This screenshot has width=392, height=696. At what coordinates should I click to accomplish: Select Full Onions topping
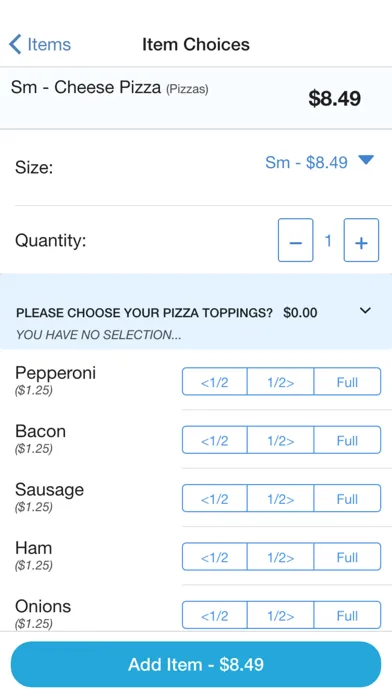pyautogui.click(x=347, y=615)
